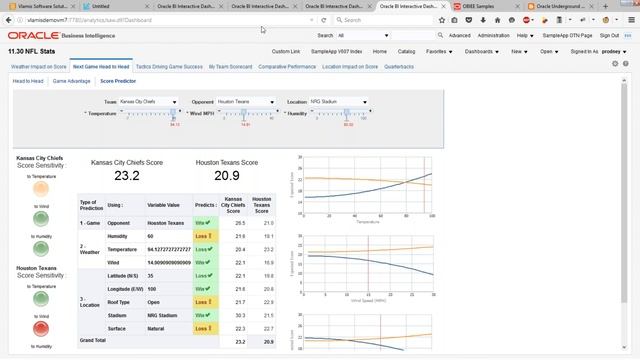The image size is (640, 360).
Task: Open the Administration link
Action: [x=493, y=36]
